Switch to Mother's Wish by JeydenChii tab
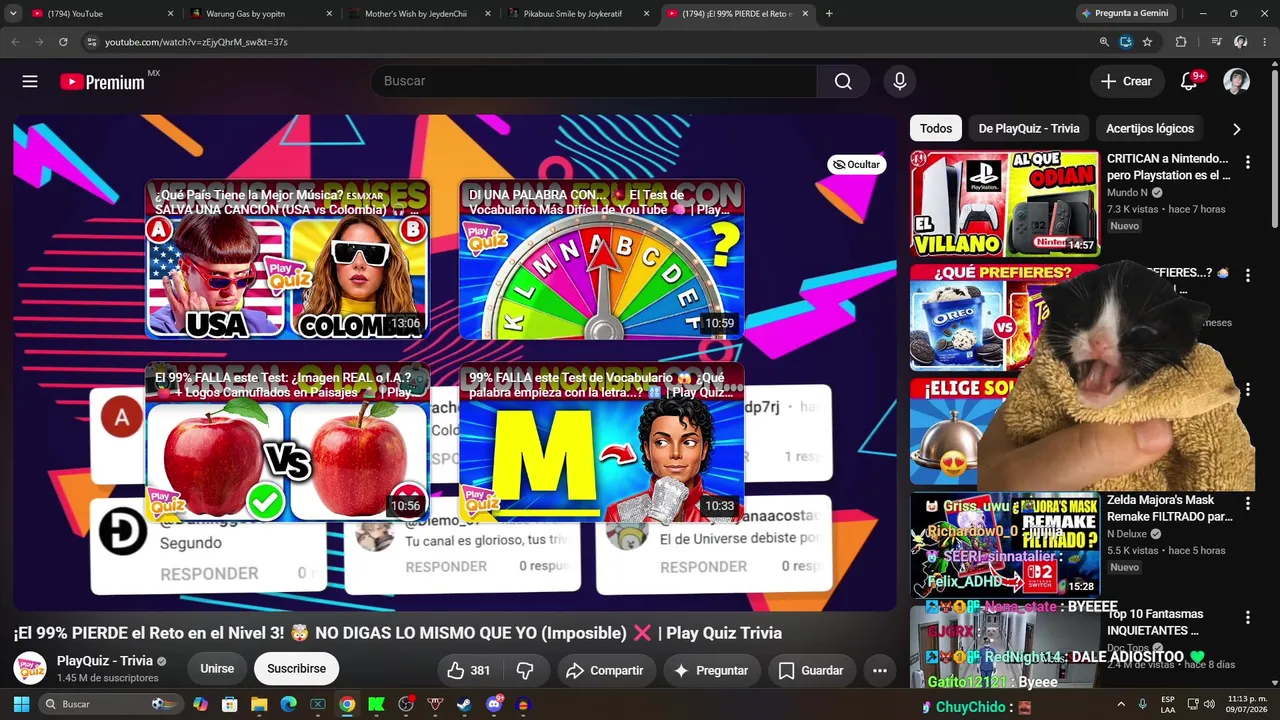 (x=421, y=14)
